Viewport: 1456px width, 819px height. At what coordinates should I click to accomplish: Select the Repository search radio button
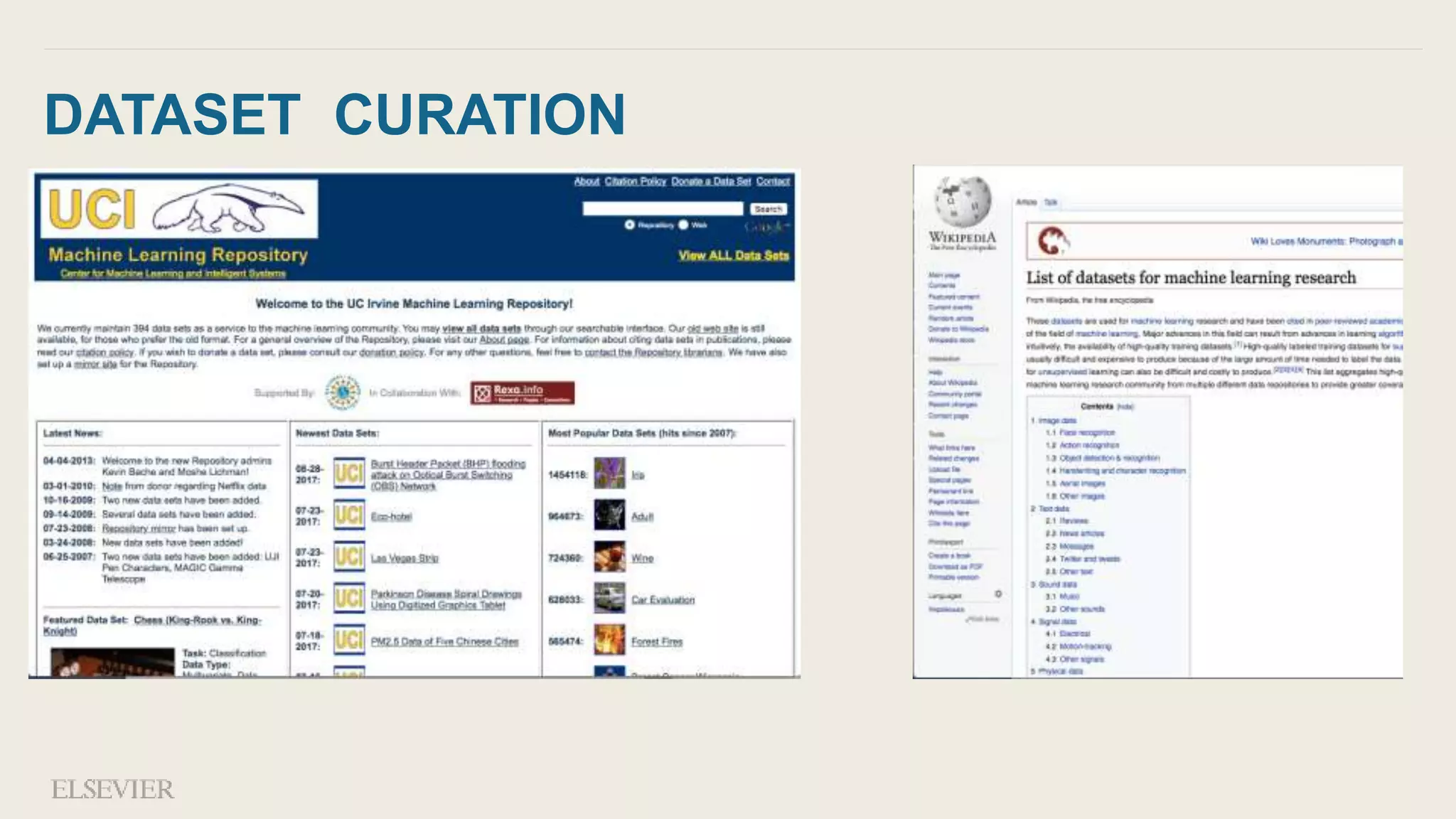click(629, 225)
